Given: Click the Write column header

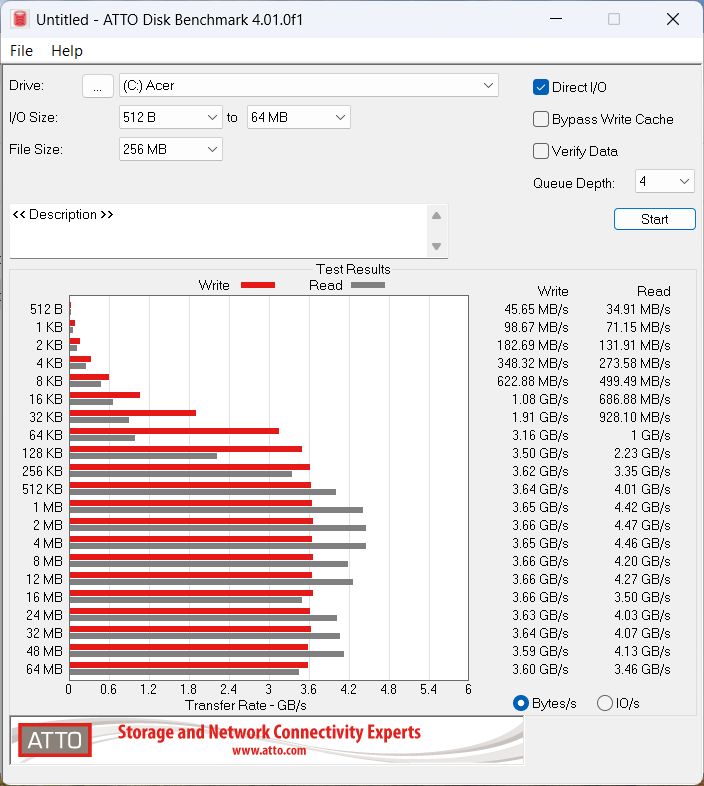Looking at the screenshot, I should coord(553,291).
